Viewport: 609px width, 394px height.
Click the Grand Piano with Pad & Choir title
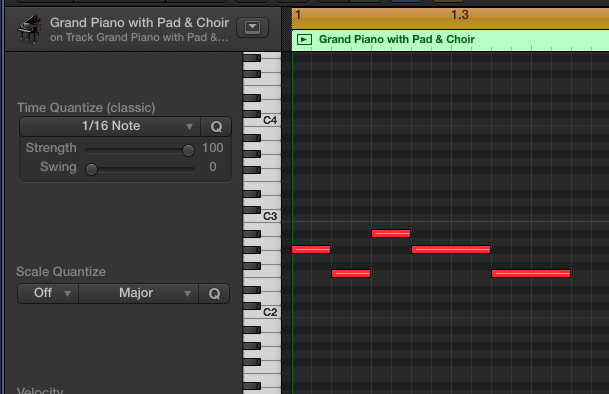(139, 23)
